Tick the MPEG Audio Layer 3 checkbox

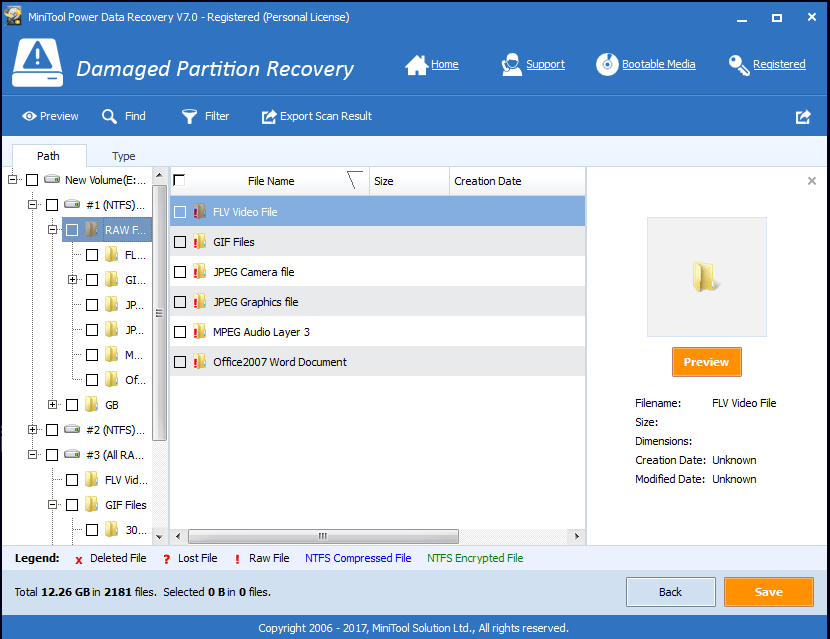coord(180,332)
